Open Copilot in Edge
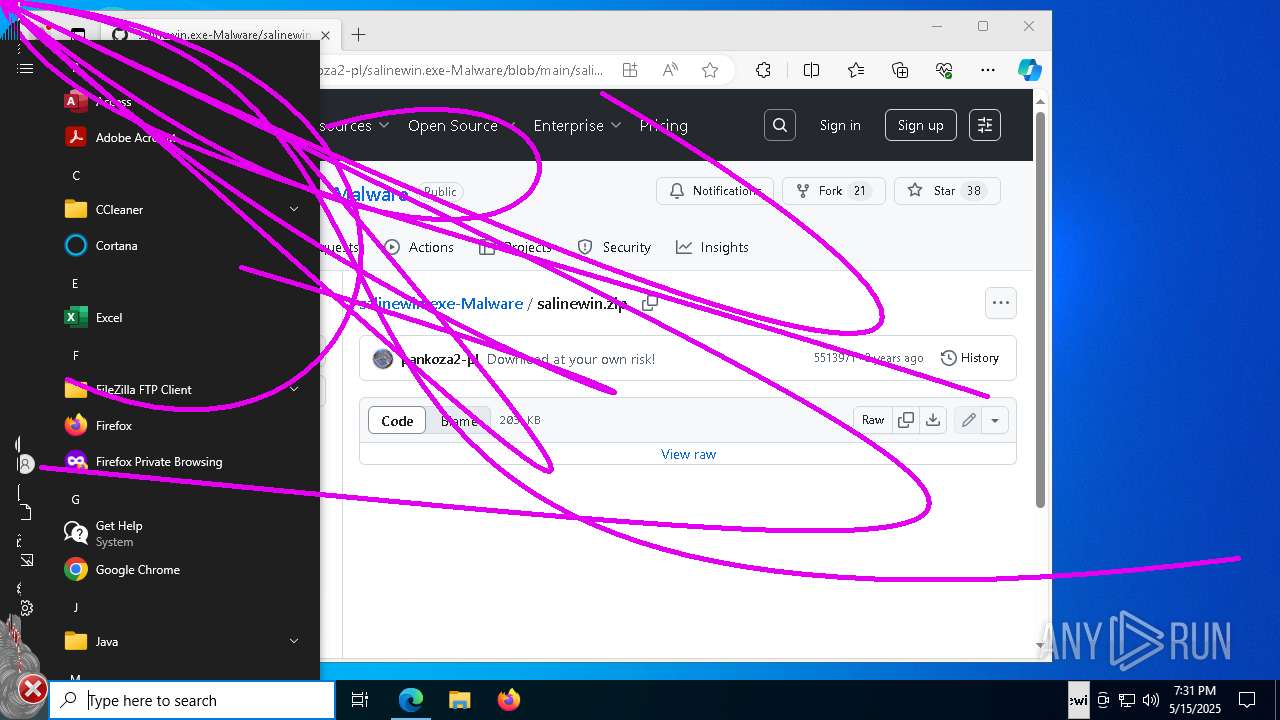Viewport: 1280px width, 720px height. (1030, 70)
